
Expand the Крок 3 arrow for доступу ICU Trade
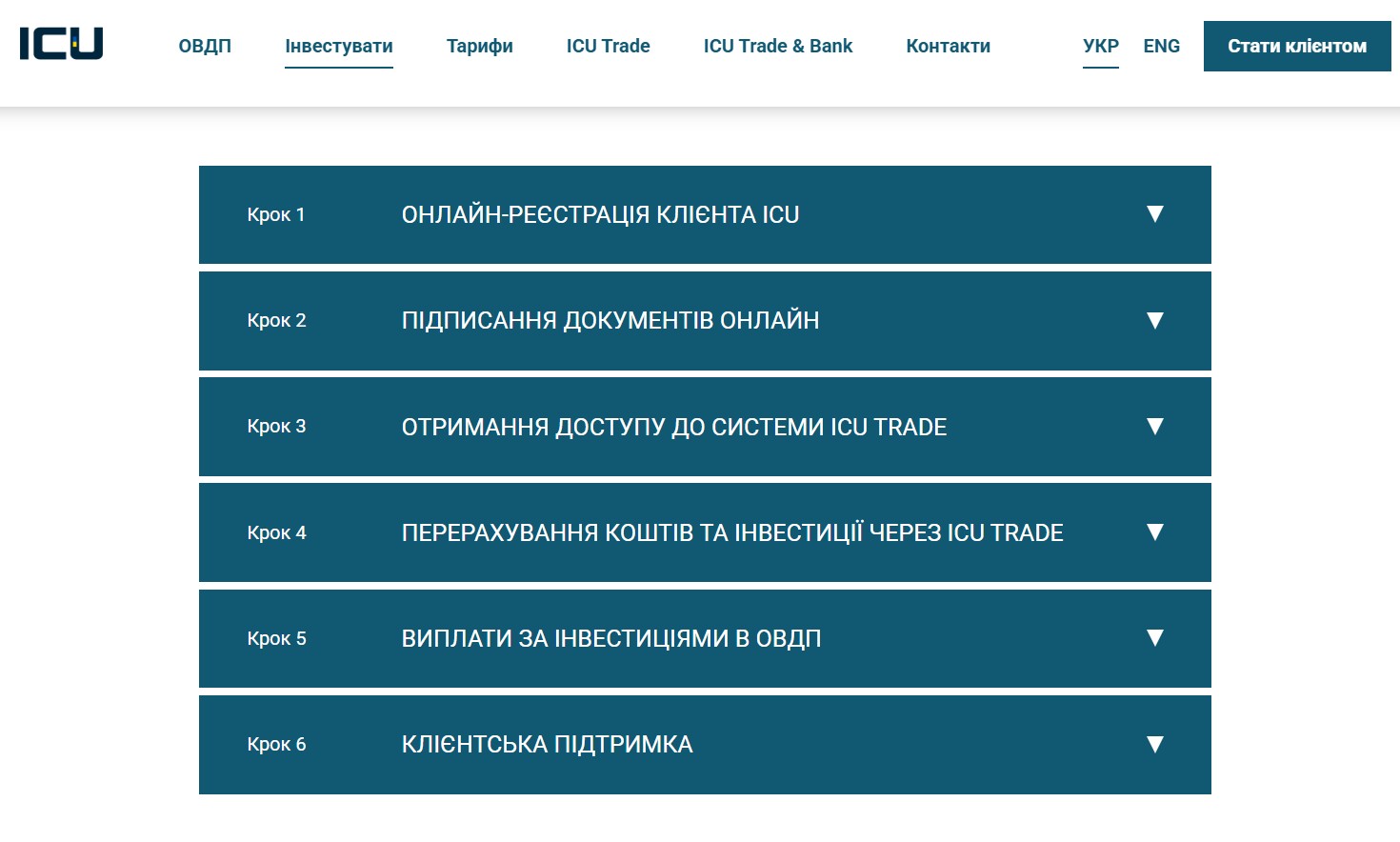pos(1155,426)
